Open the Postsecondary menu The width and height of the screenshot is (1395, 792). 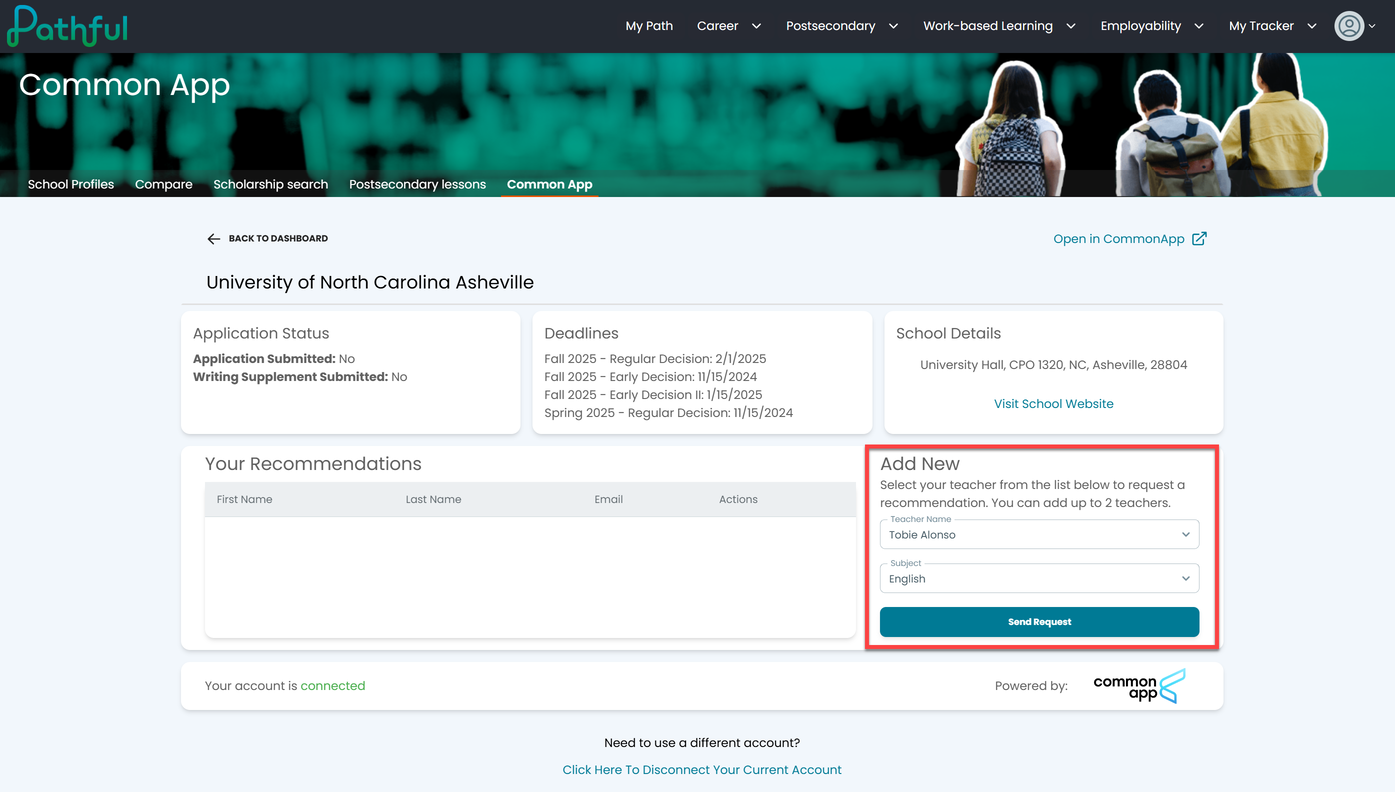[830, 26]
